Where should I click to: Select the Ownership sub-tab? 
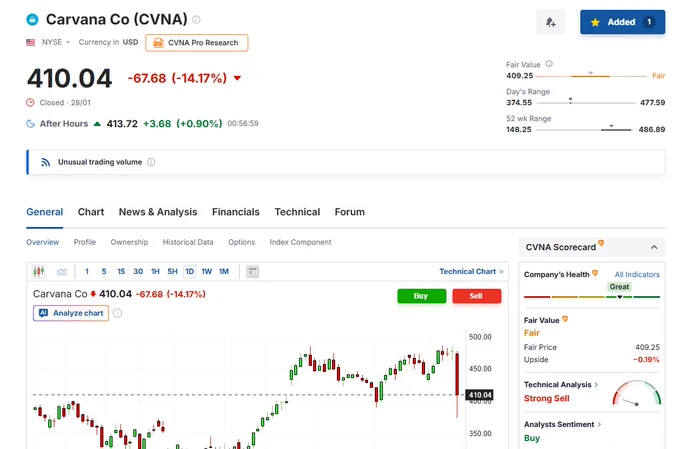pyautogui.click(x=129, y=242)
